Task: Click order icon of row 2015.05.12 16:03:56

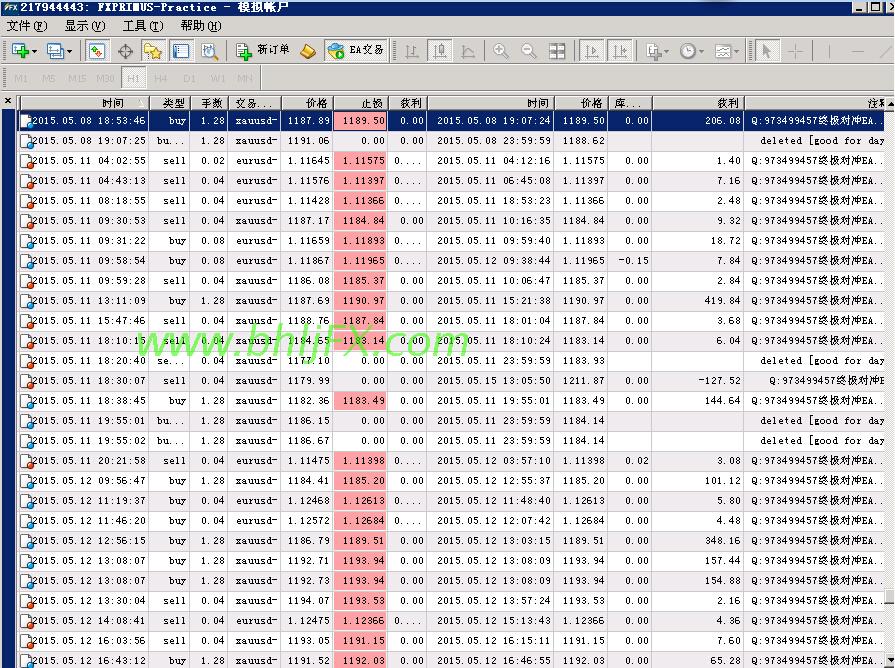Action: pos(26,641)
